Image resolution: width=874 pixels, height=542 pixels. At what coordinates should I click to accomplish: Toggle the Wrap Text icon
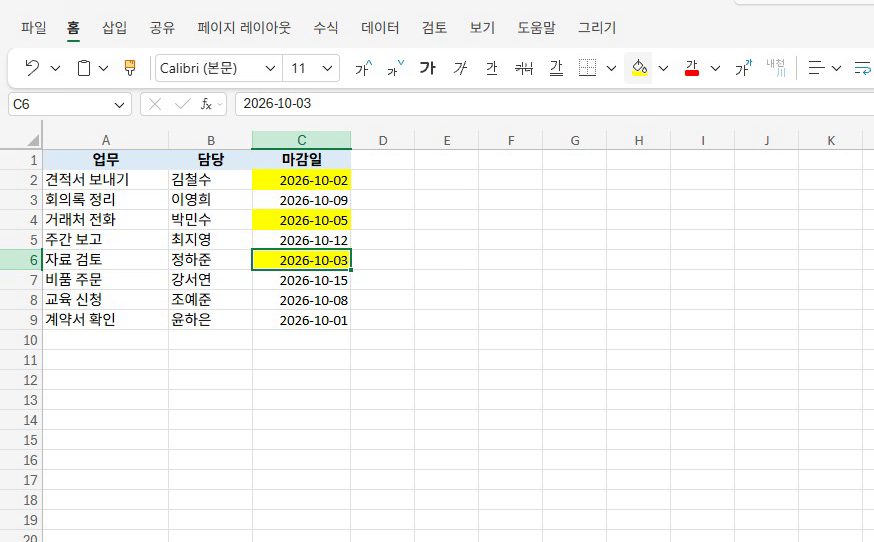click(863, 68)
